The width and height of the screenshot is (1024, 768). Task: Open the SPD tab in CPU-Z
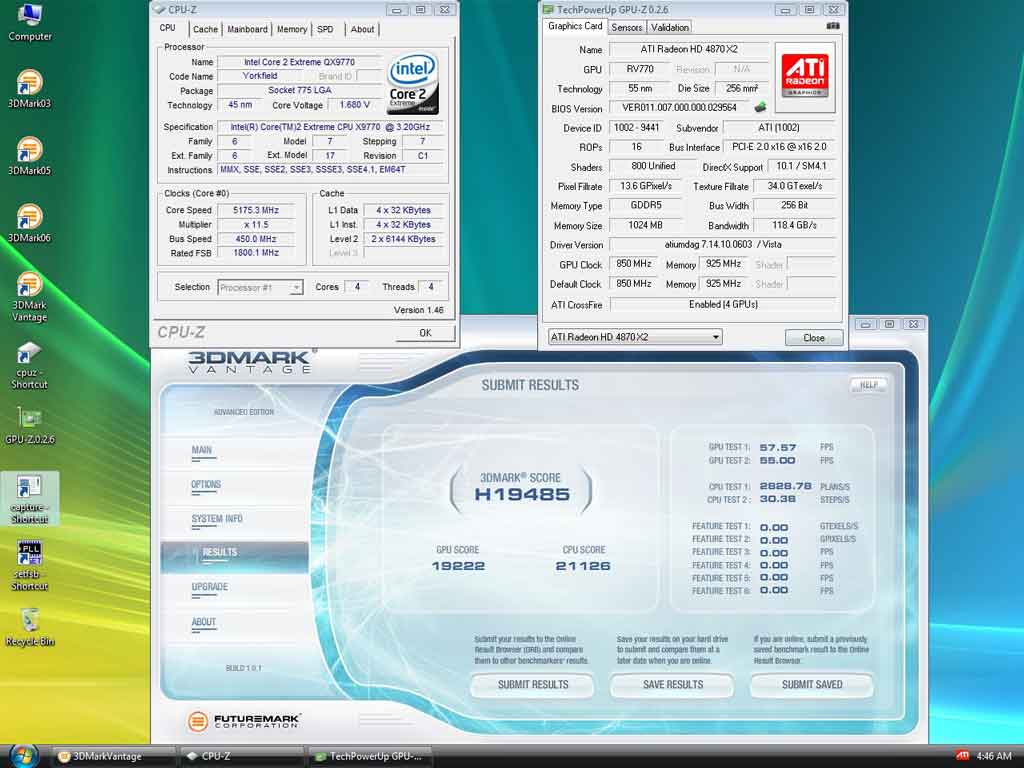click(325, 29)
